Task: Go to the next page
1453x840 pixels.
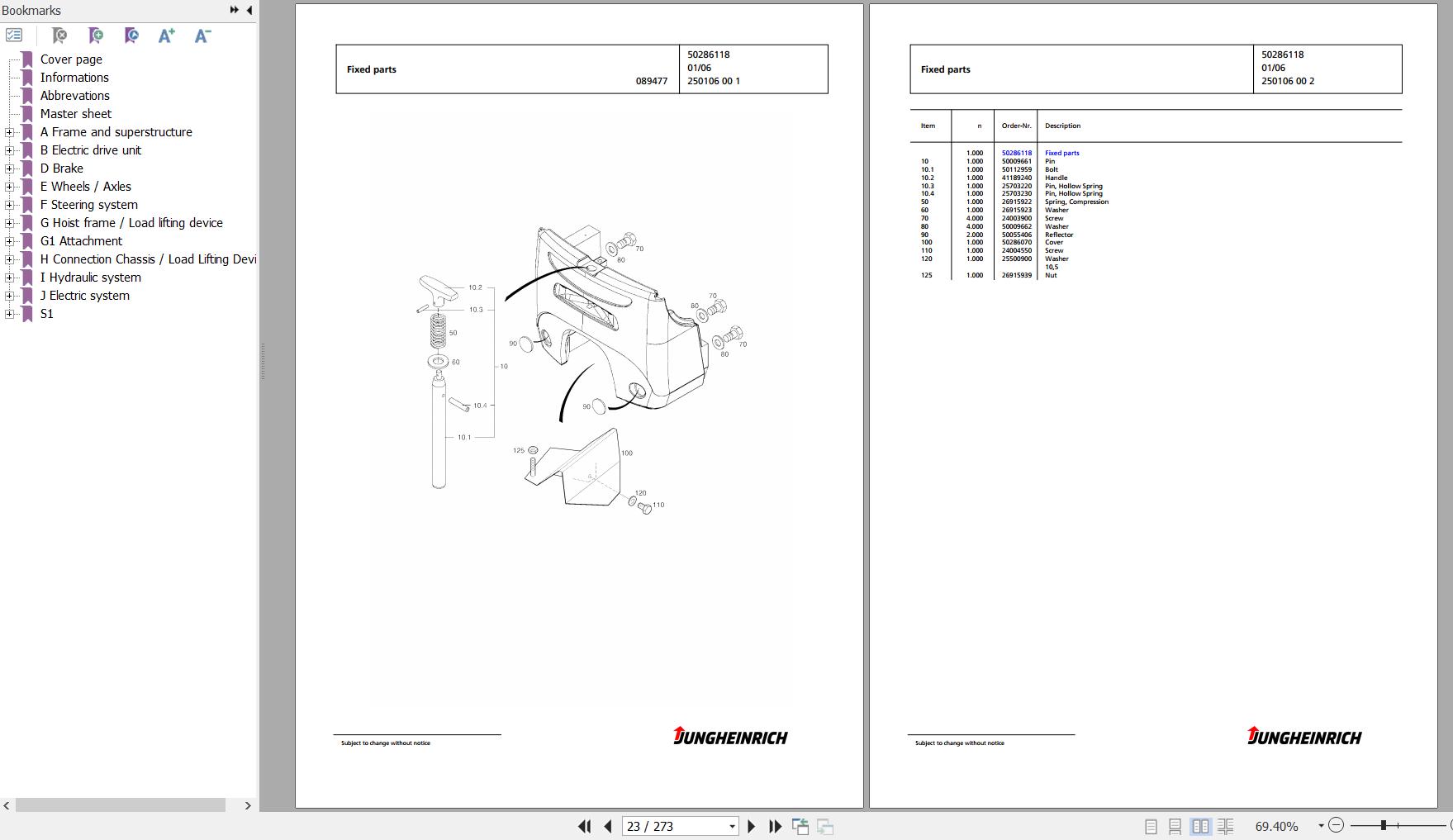Action: pyautogui.click(x=751, y=826)
